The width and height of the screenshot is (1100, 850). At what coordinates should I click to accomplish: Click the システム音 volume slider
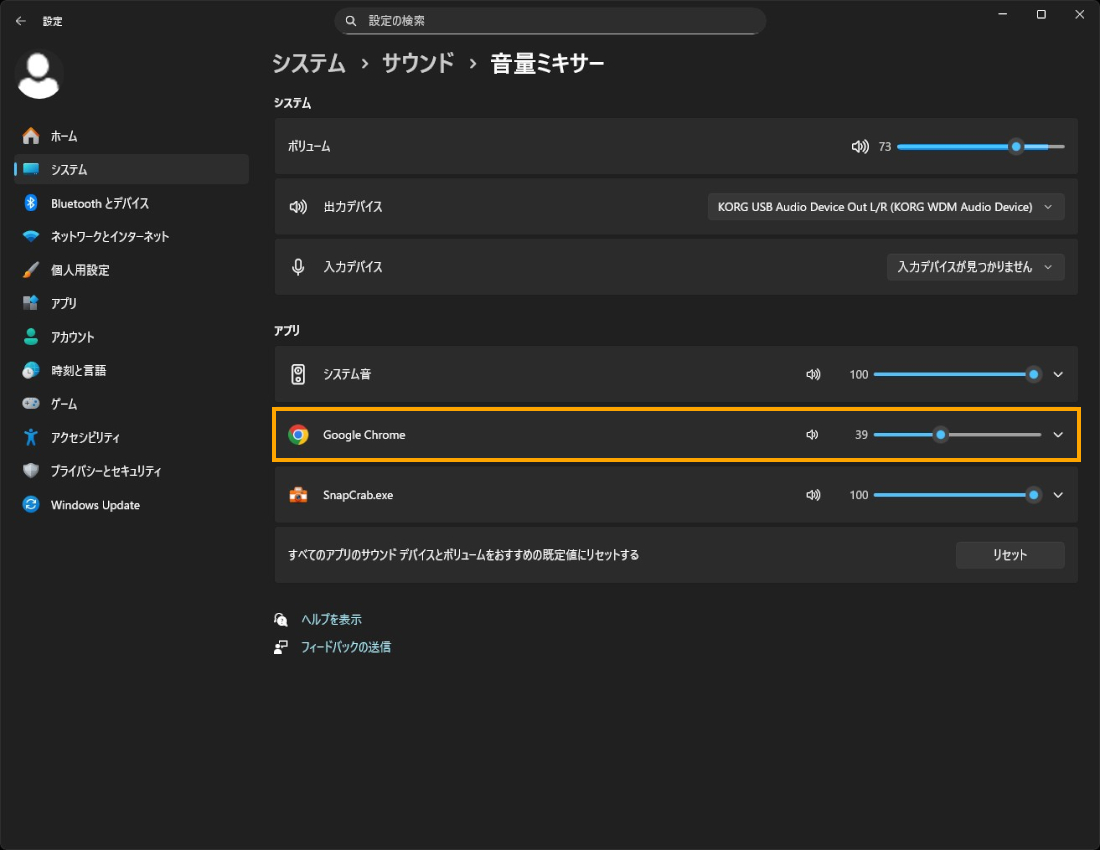(x=958, y=375)
